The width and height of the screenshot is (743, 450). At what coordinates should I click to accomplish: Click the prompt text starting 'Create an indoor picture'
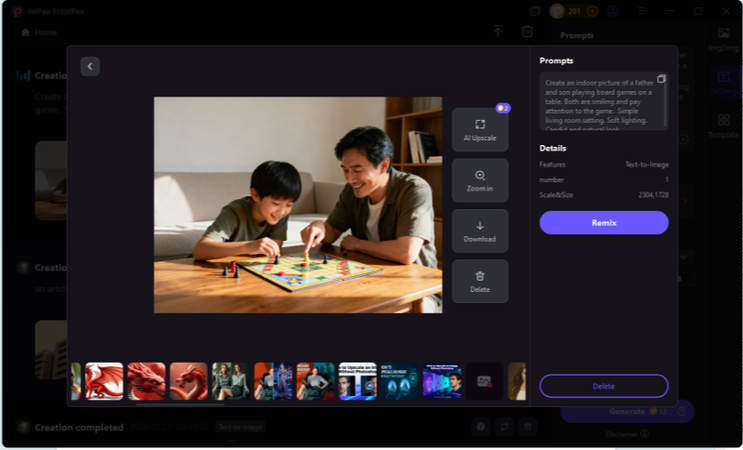[599, 106]
